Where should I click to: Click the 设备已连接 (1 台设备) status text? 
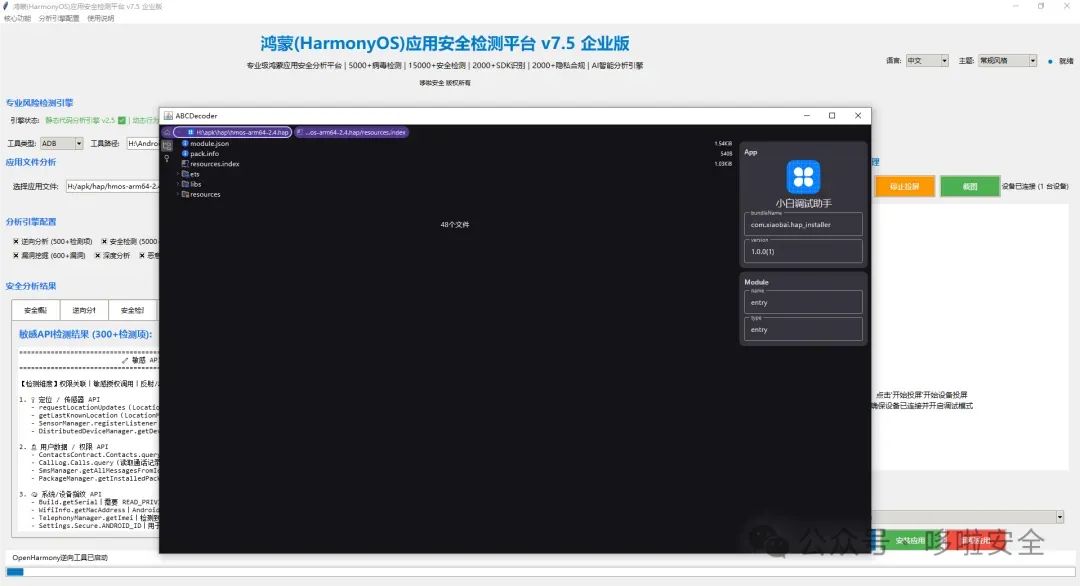(1035, 187)
